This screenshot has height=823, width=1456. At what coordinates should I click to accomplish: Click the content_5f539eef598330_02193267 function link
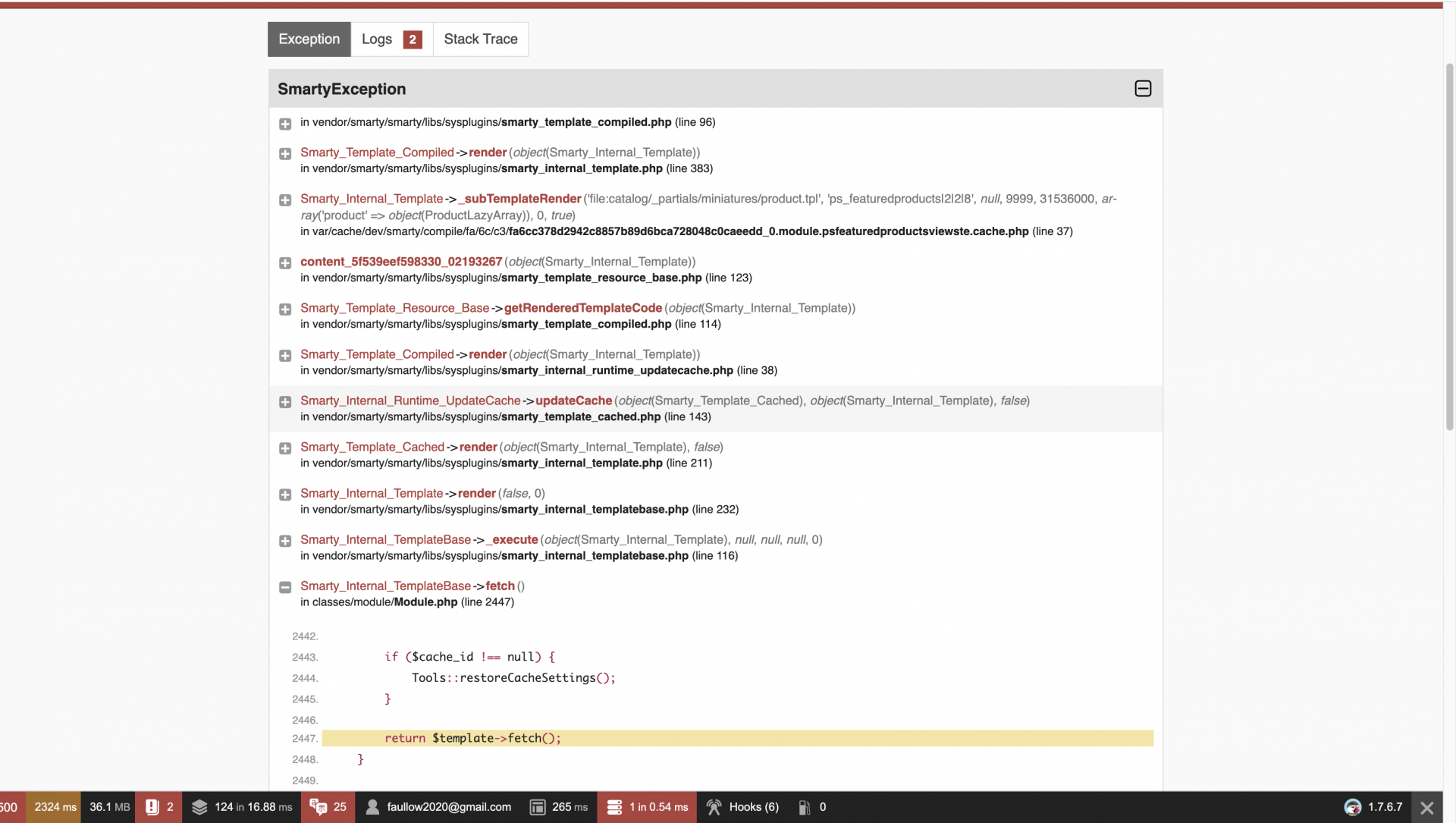coord(401,262)
